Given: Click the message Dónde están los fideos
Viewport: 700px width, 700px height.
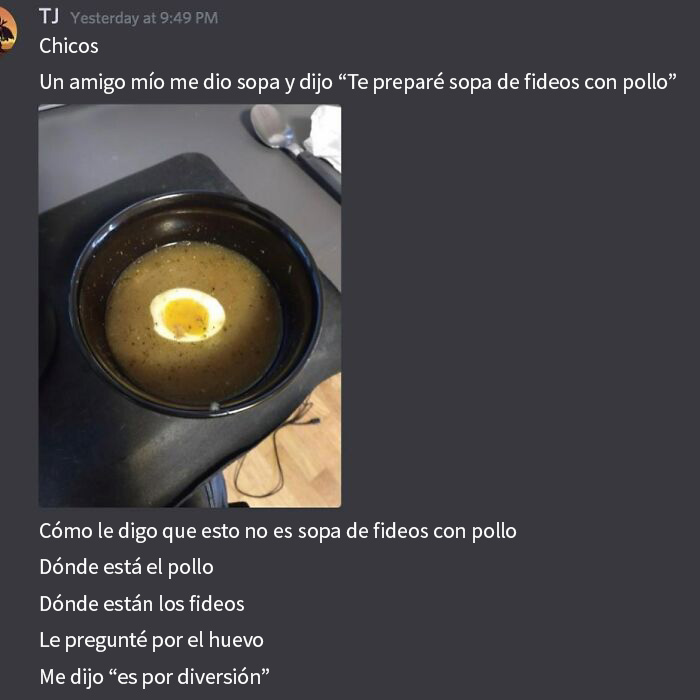Looking at the screenshot, I should coord(142,604).
